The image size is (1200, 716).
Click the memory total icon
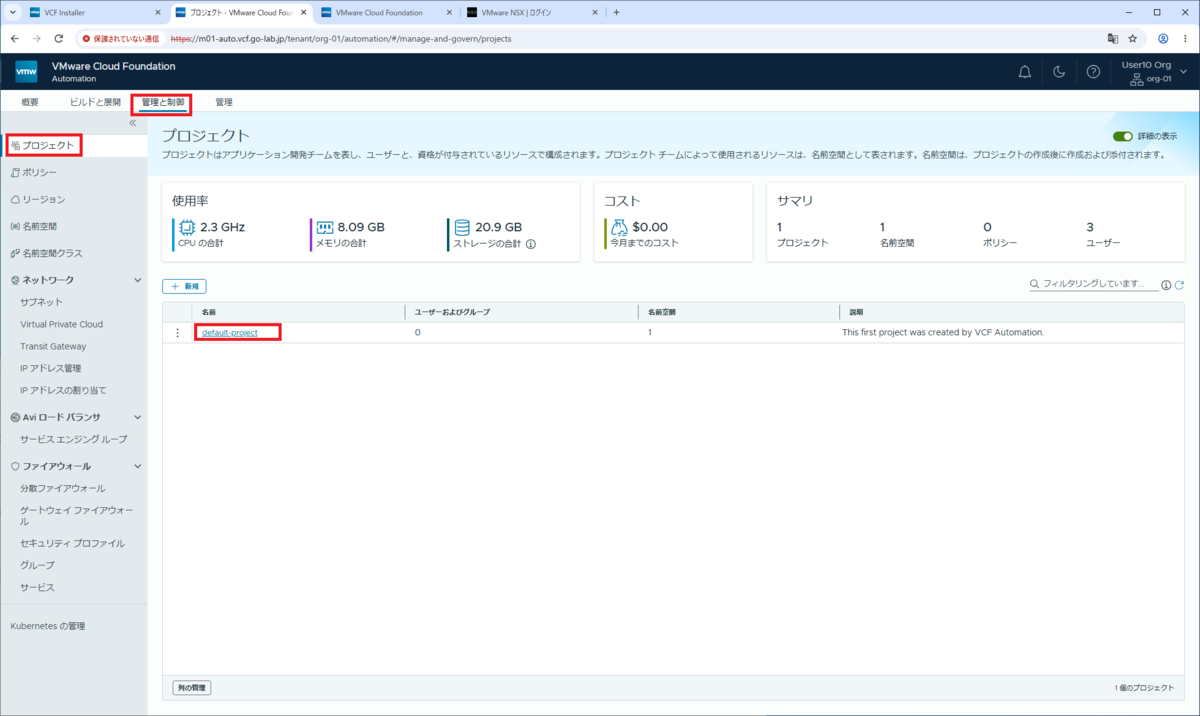click(325, 227)
